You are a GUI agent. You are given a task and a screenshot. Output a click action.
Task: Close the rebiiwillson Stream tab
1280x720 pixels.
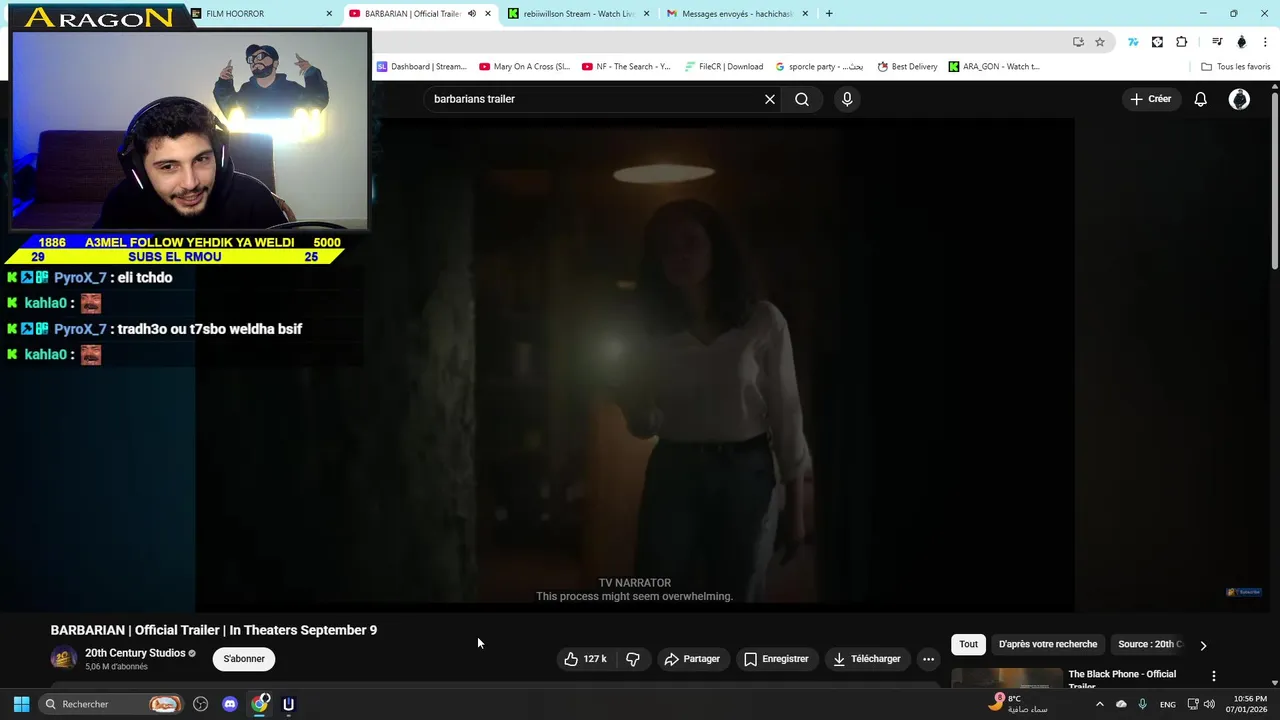click(646, 14)
